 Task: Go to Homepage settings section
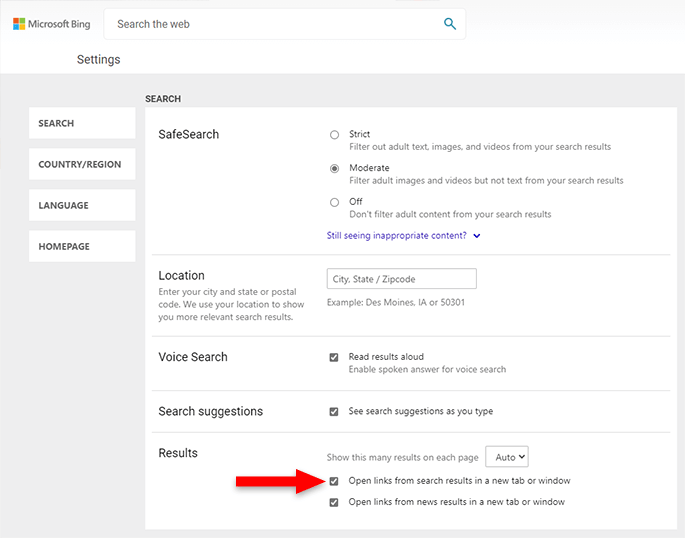(x=82, y=247)
